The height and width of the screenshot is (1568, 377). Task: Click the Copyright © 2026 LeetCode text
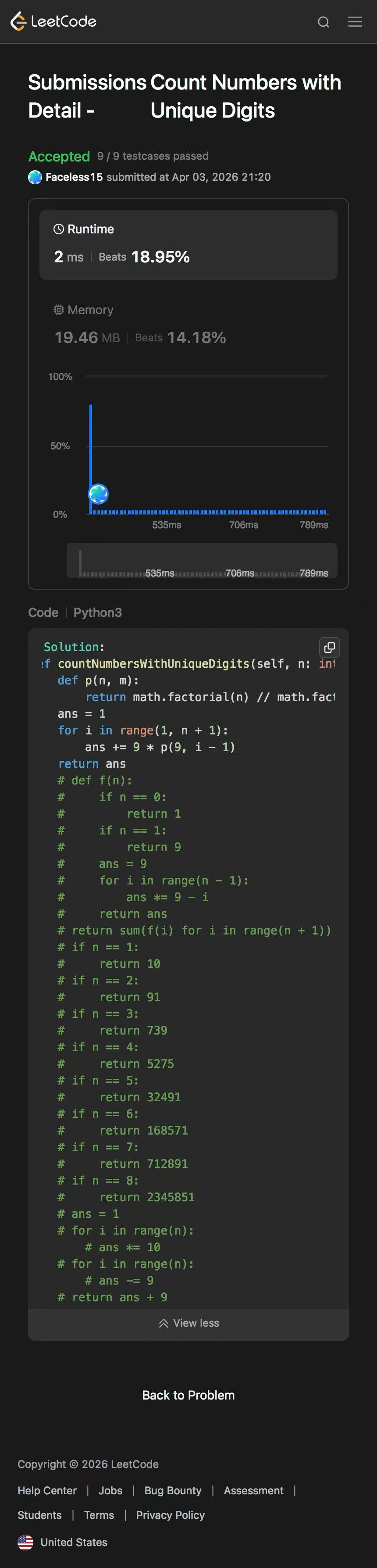tap(88, 1464)
